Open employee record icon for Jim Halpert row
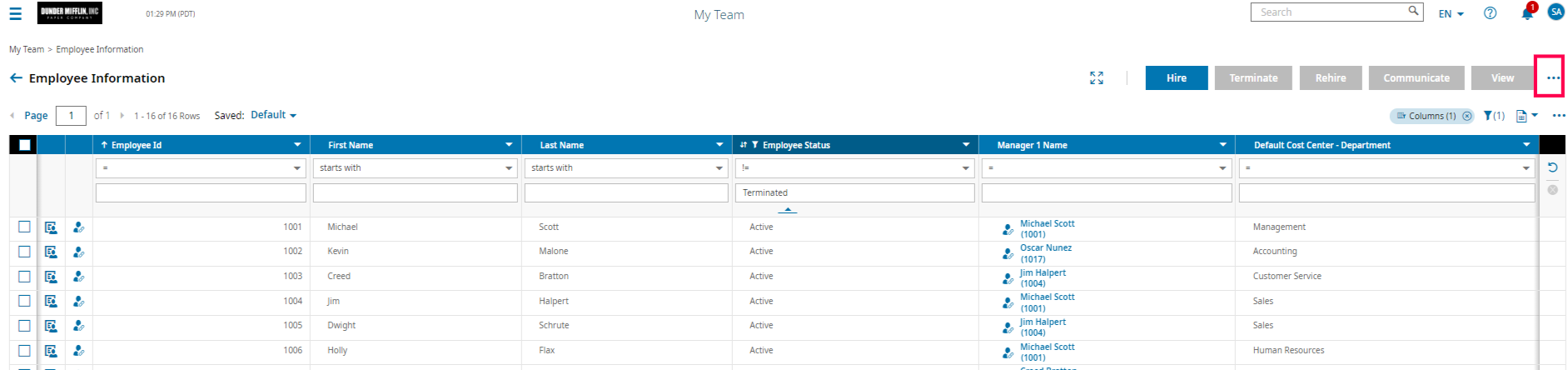This screenshot has width=1568, height=370. [x=51, y=301]
